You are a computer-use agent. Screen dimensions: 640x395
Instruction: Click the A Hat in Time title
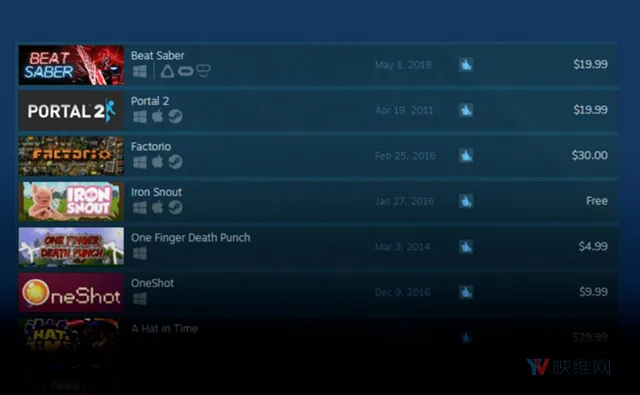(x=164, y=328)
